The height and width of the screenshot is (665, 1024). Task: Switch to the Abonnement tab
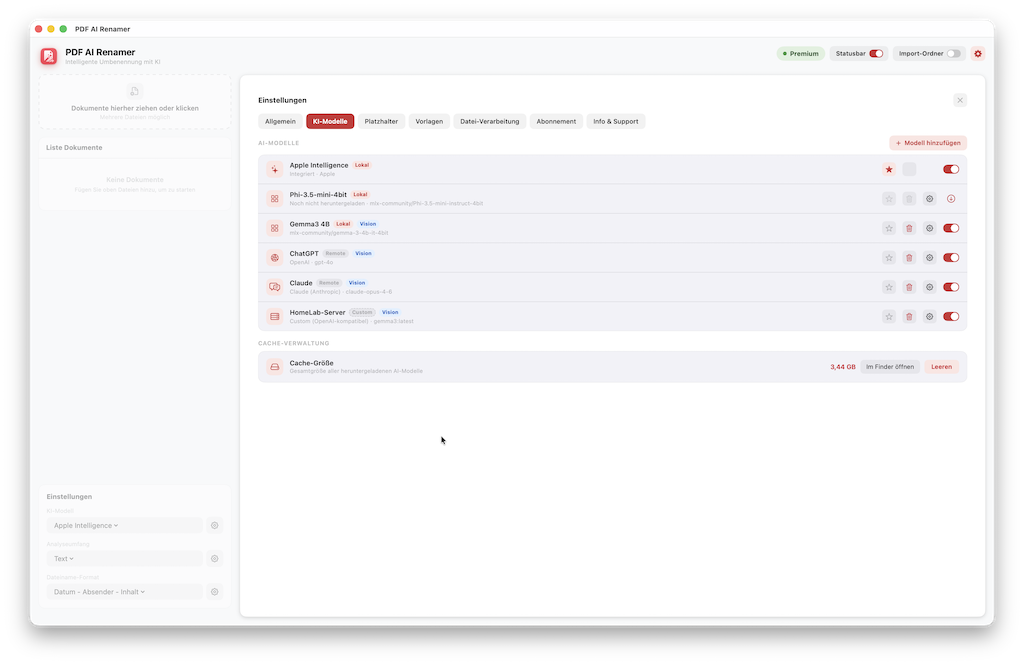556,122
